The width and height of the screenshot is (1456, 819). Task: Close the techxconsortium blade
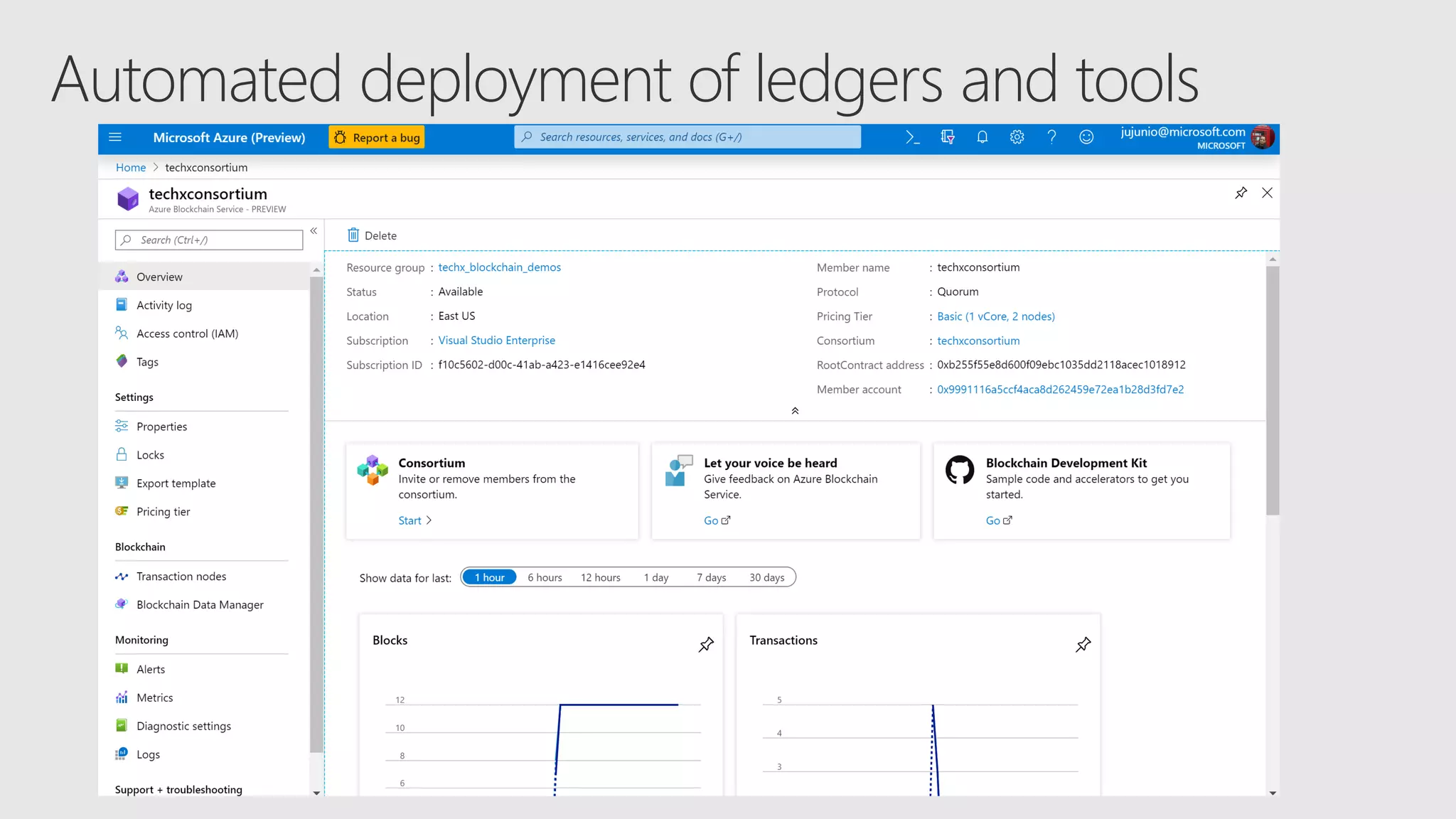(1267, 193)
